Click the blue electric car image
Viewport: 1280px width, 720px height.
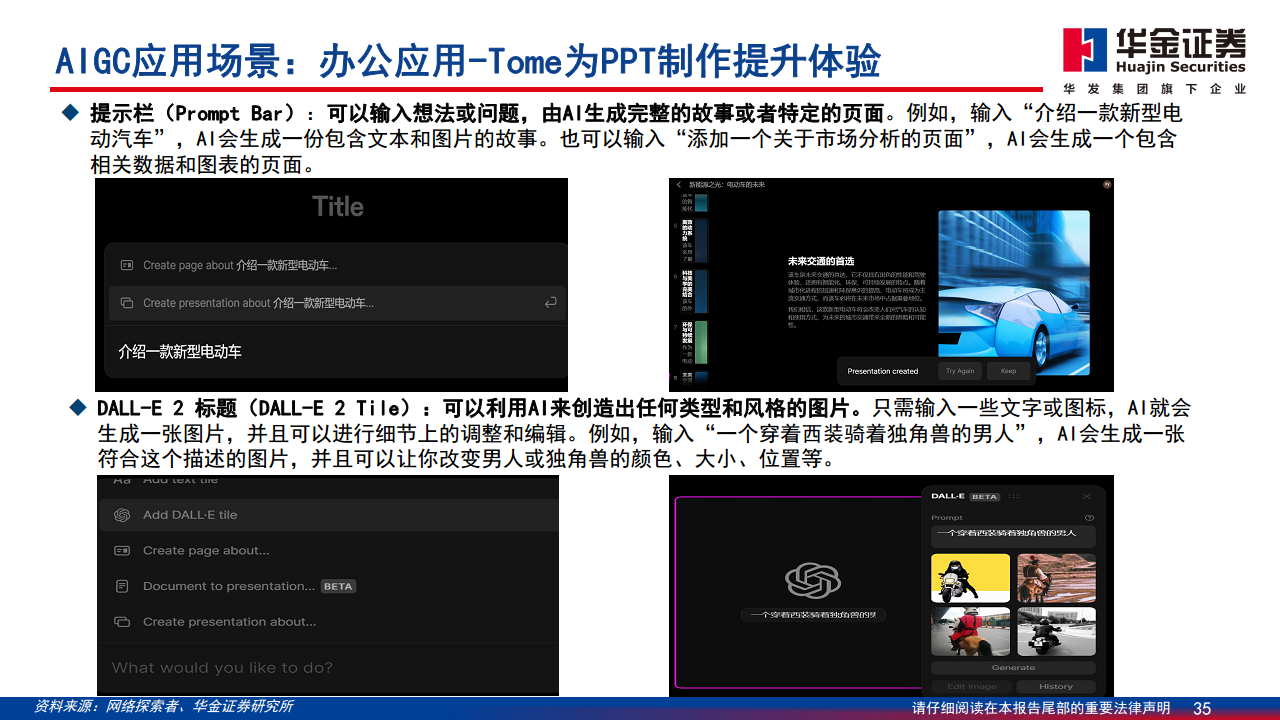tap(1014, 291)
